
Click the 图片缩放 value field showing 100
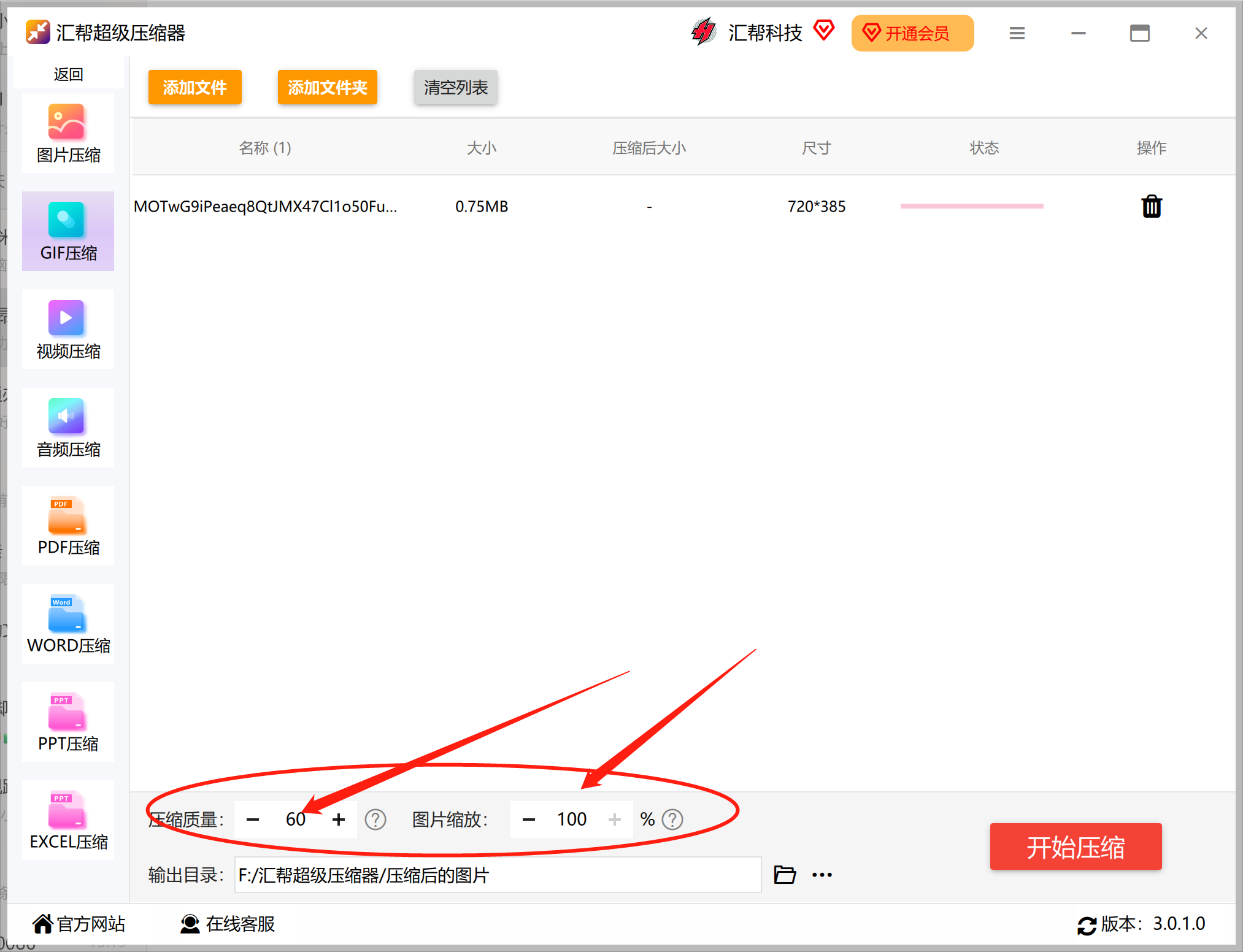pyautogui.click(x=572, y=819)
